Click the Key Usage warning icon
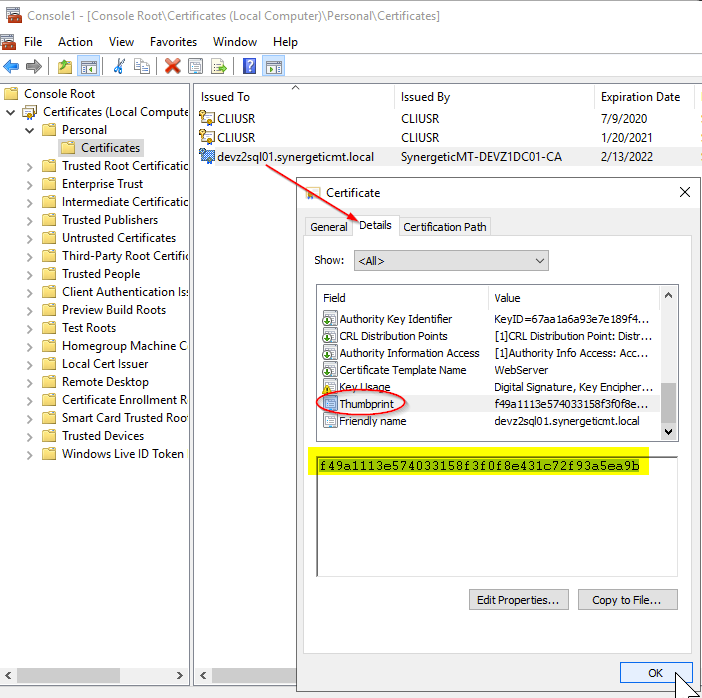The width and height of the screenshot is (702, 698). (330, 387)
